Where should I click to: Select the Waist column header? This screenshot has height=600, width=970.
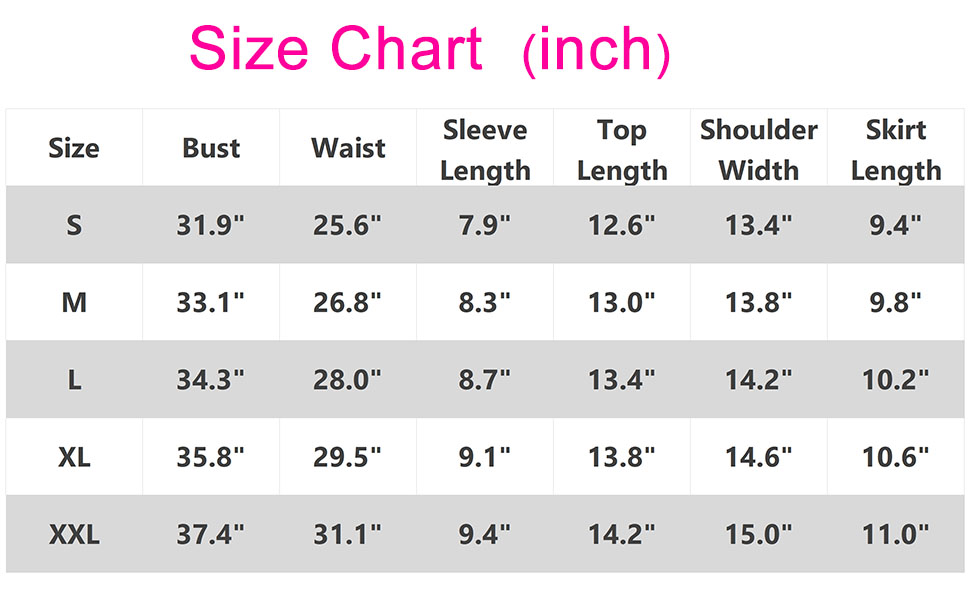[348, 148]
